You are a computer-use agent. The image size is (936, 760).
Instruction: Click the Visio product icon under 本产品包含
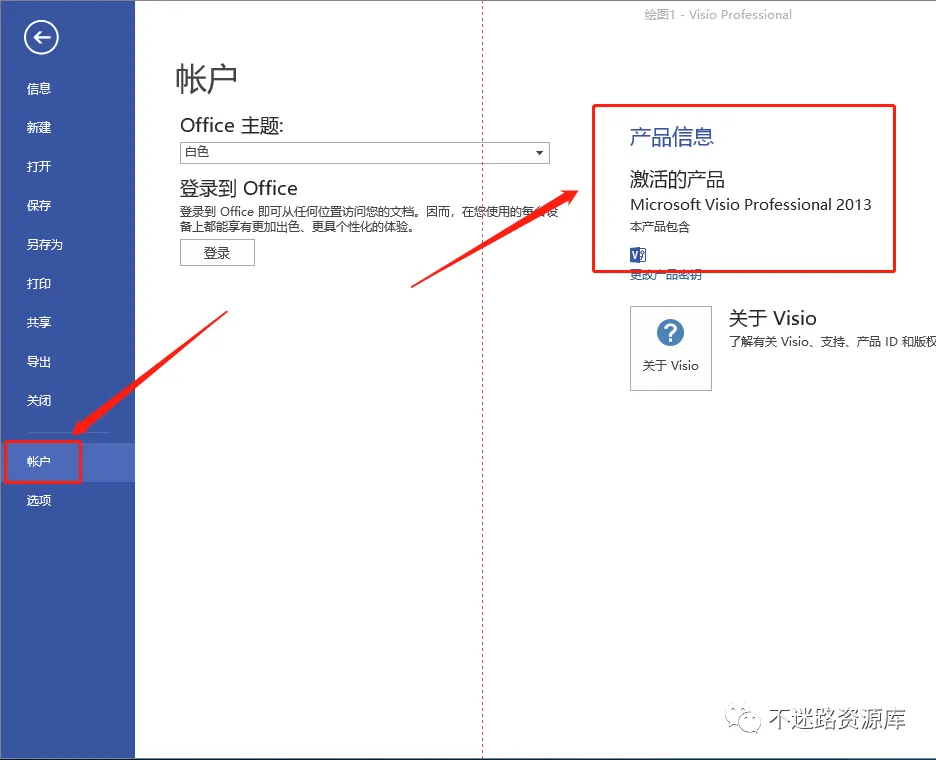click(x=638, y=255)
